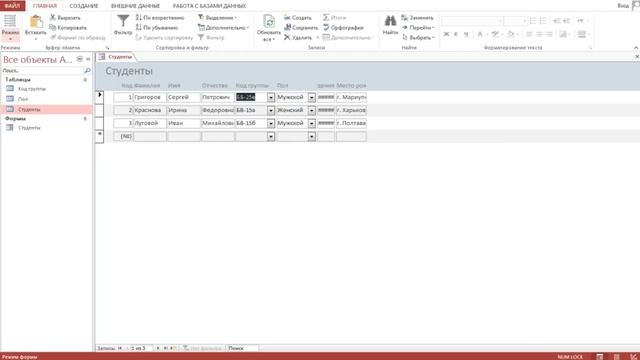Open Код группы dropdown for Луговой
Image resolution: width=640 pixels, height=360 pixels.
(271, 124)
